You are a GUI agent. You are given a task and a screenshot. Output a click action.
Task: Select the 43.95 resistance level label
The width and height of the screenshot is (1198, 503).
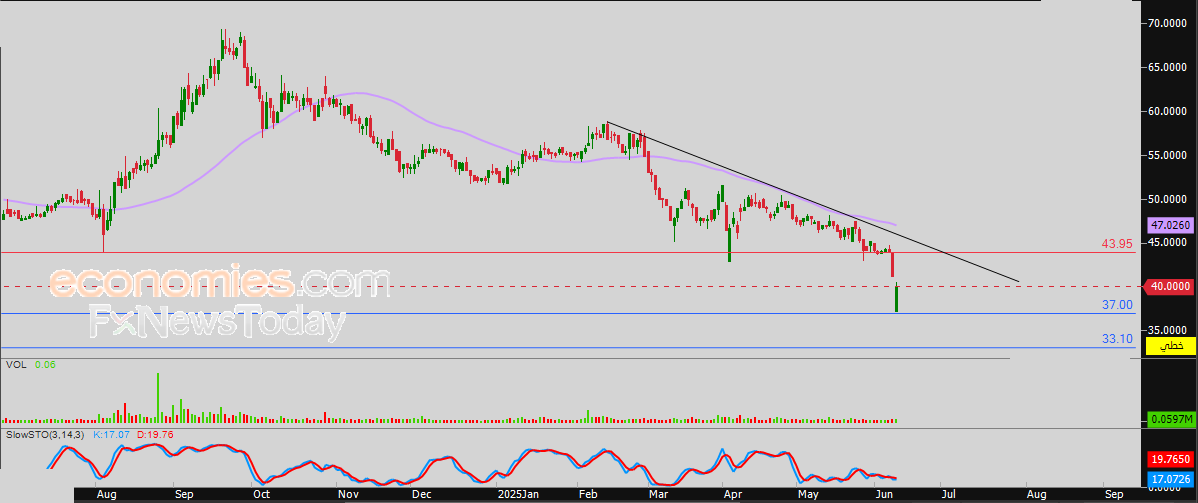pos(1118,244)
